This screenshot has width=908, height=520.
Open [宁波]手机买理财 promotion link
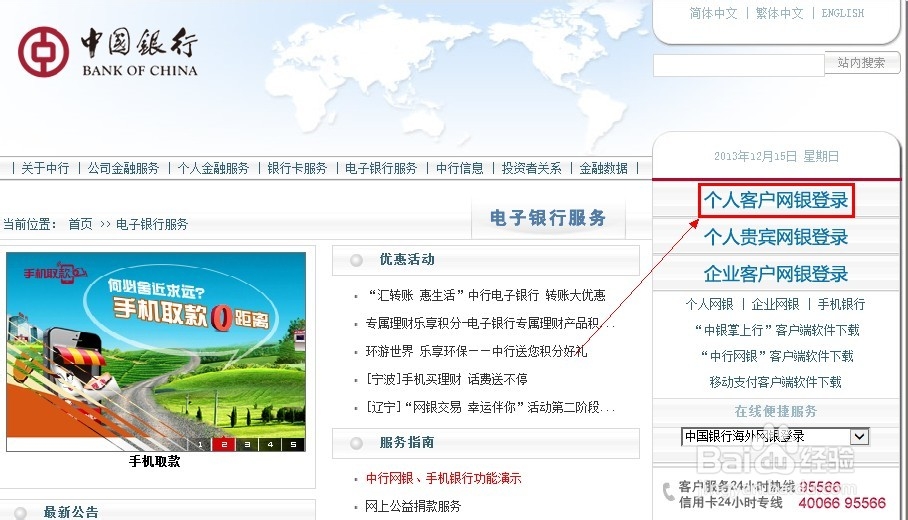pyautogui.click(x=446, y=380)
